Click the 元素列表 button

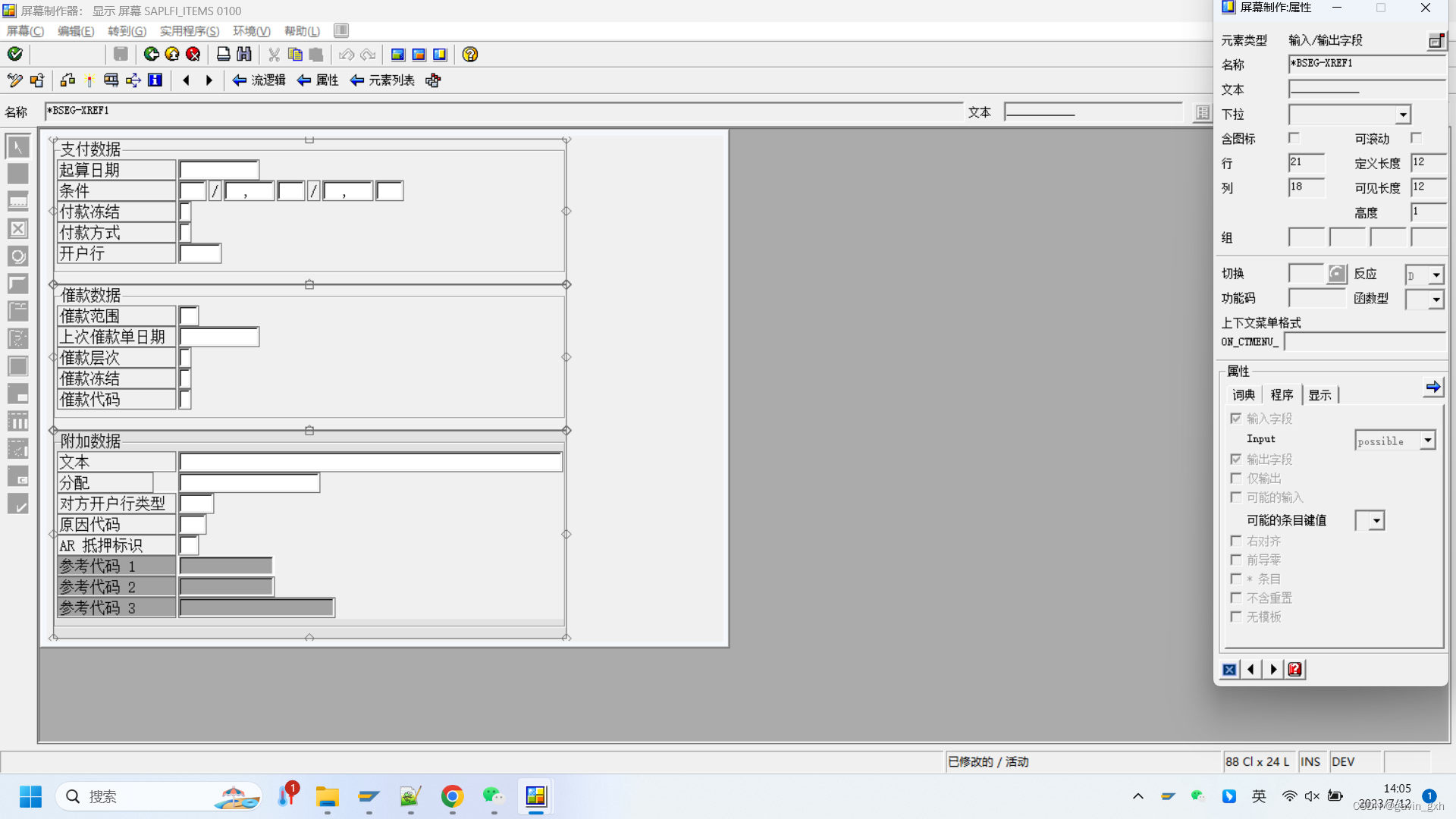(382, 80)
